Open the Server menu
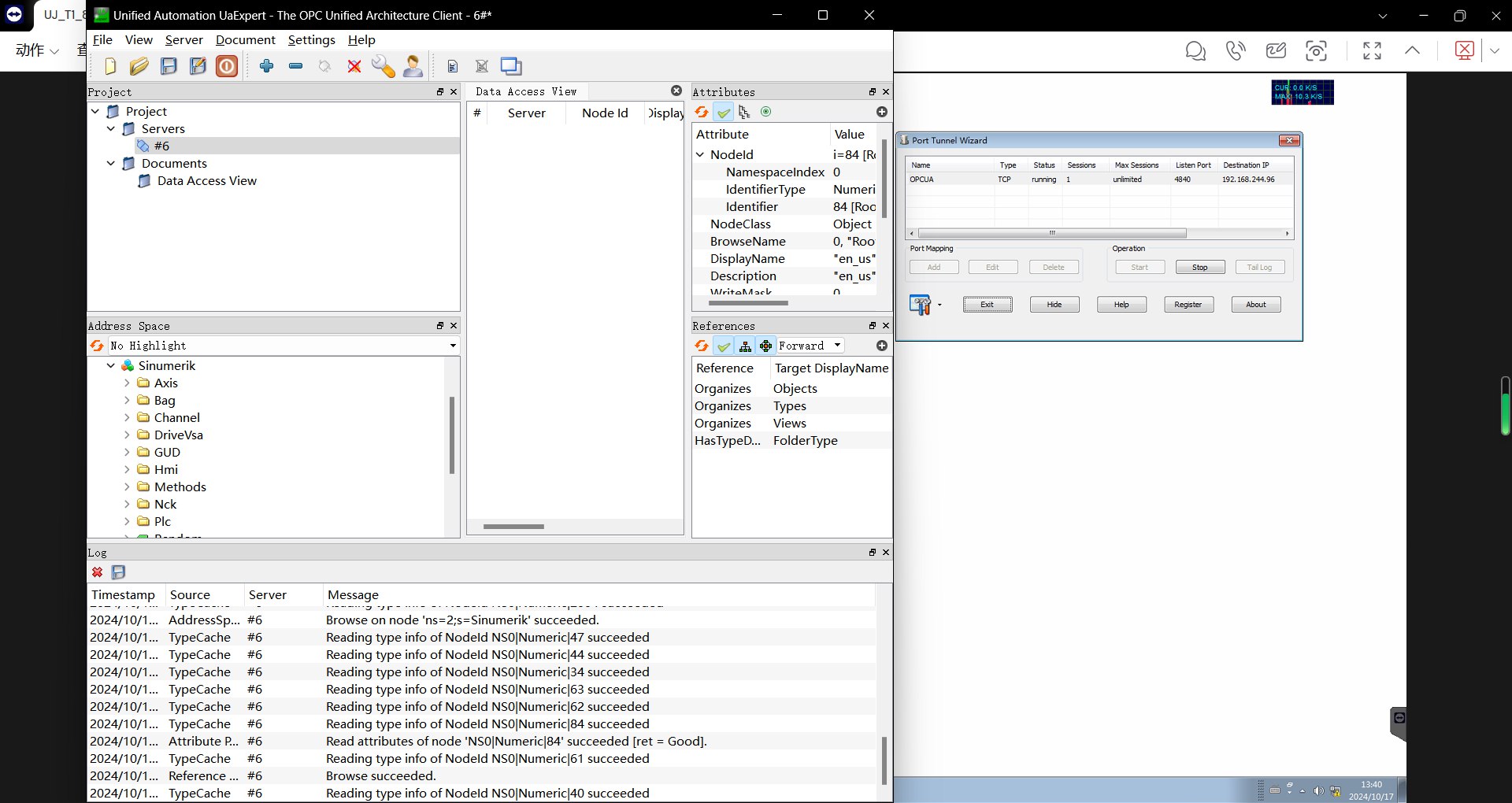Screen dimensions: 1512x803 pos(184,40)
